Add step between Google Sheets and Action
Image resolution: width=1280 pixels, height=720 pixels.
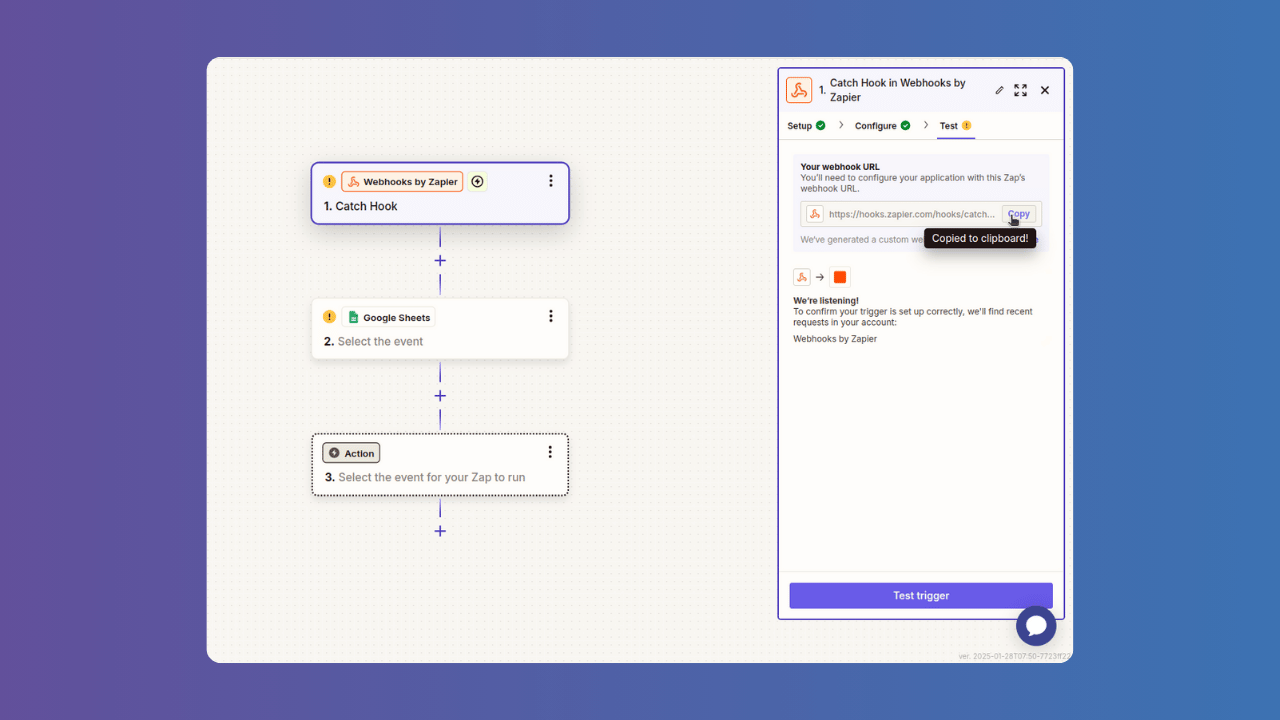point(440,396)
